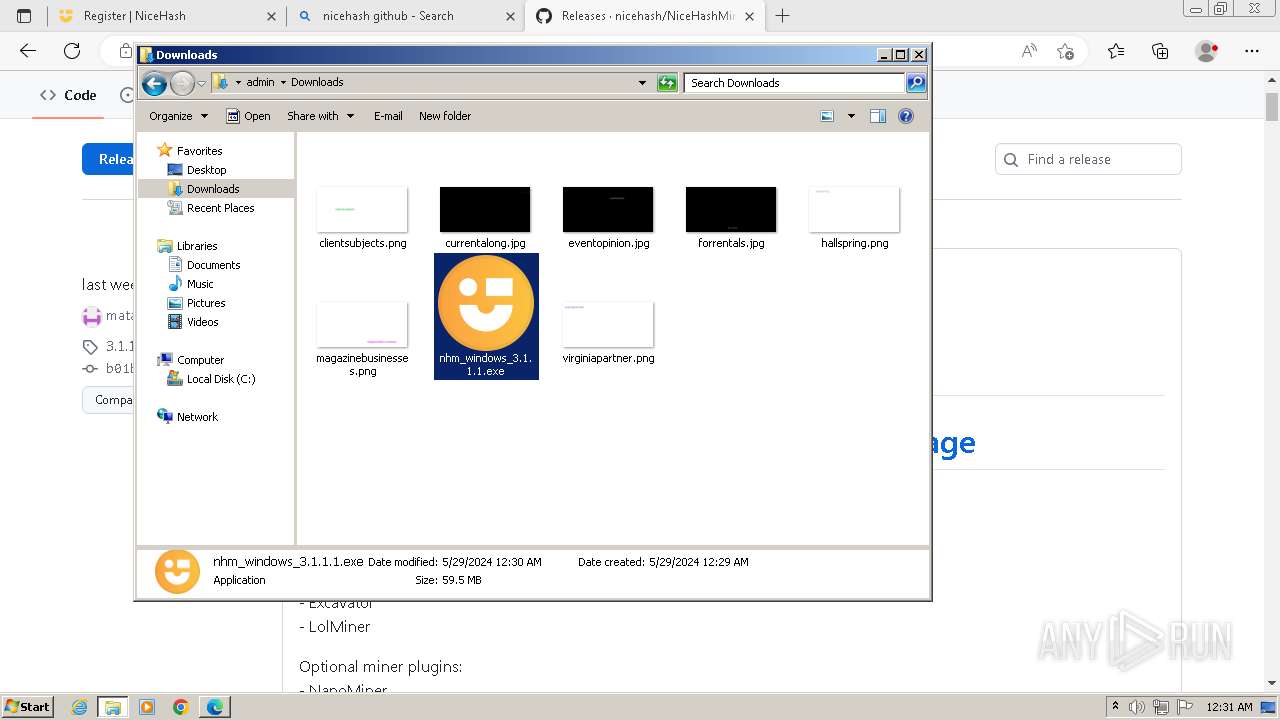Select virginiapartner.png file thumbnail
The image size is (1280, 720).
click(x=608, y=325)
